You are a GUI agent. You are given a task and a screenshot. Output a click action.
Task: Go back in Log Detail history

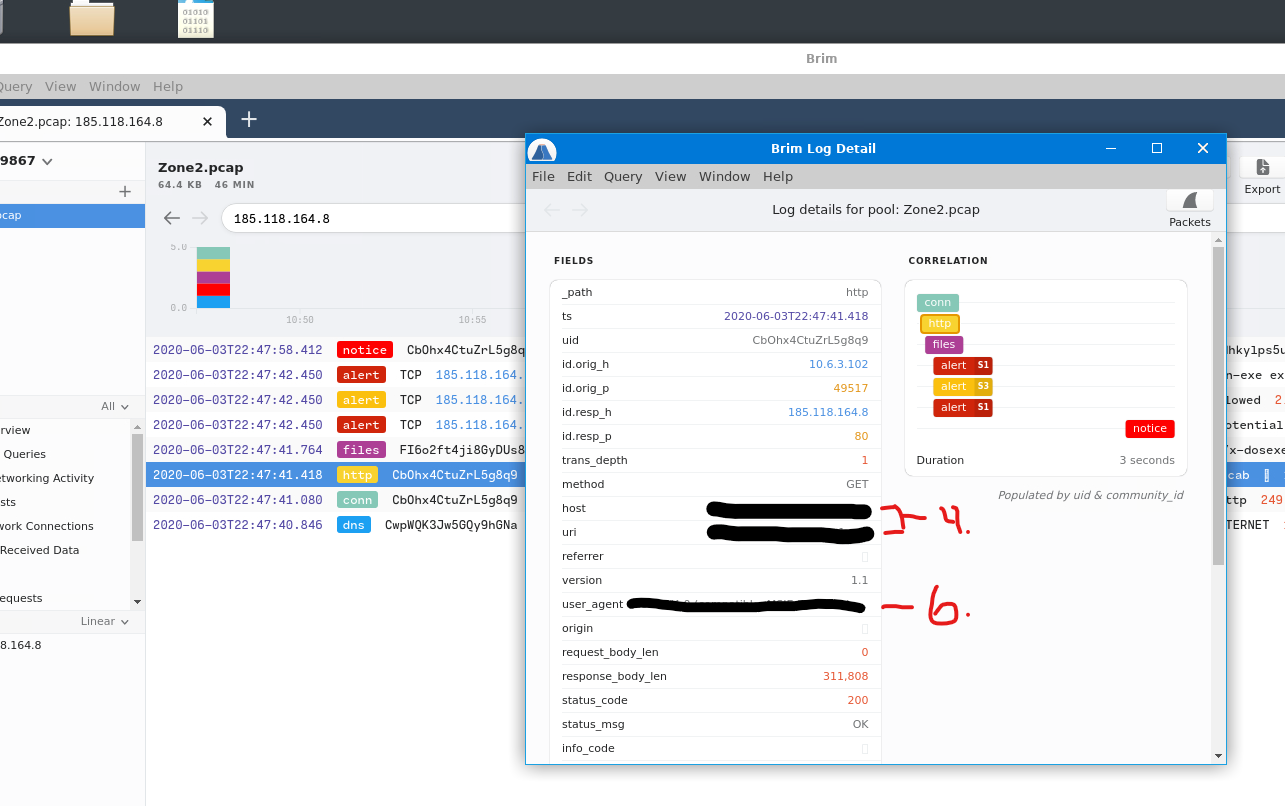550,210
